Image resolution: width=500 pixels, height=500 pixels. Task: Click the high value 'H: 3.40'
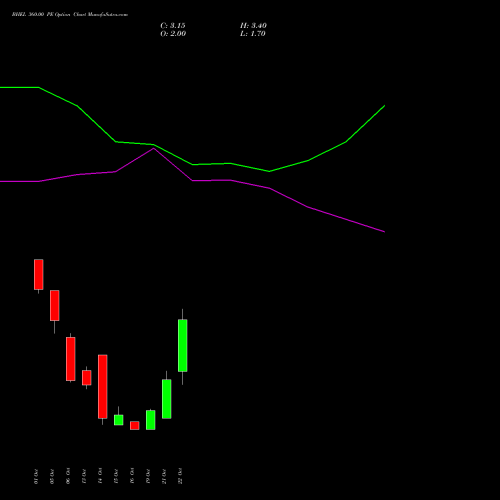coord(253,26)
